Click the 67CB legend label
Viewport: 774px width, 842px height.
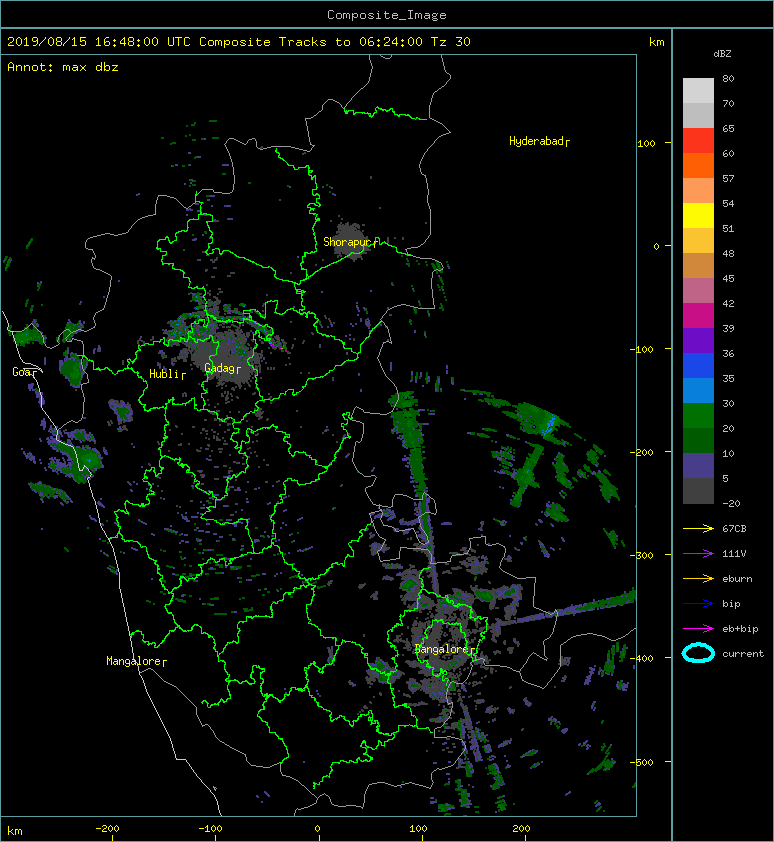(x=734, y=528)
